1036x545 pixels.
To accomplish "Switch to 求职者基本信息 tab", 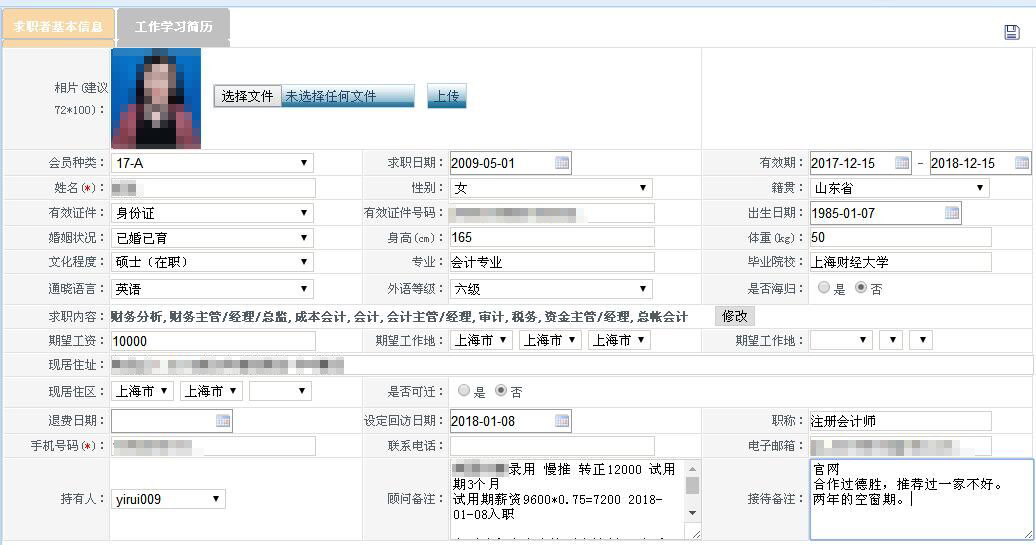I will tap(58, 27).
